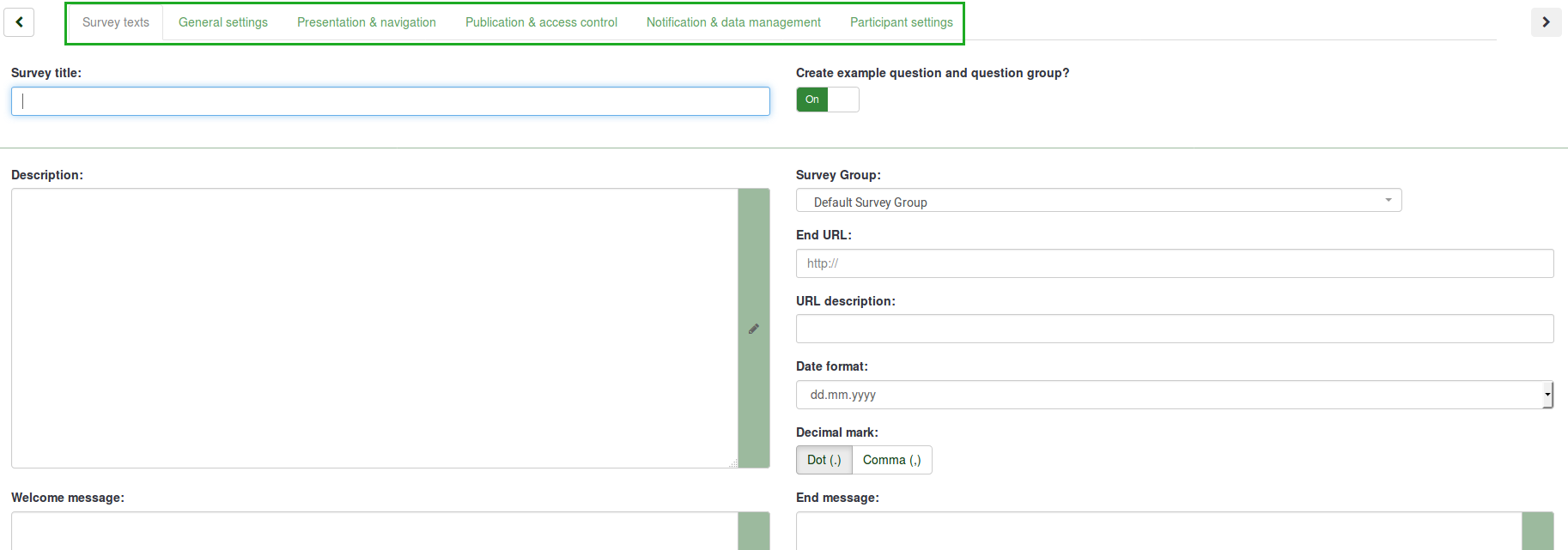Image resolution: width=1568 pixels, height=550 pixels.
Task: Click the left chevron tab scroll arrow
Action: click(19, 22)
